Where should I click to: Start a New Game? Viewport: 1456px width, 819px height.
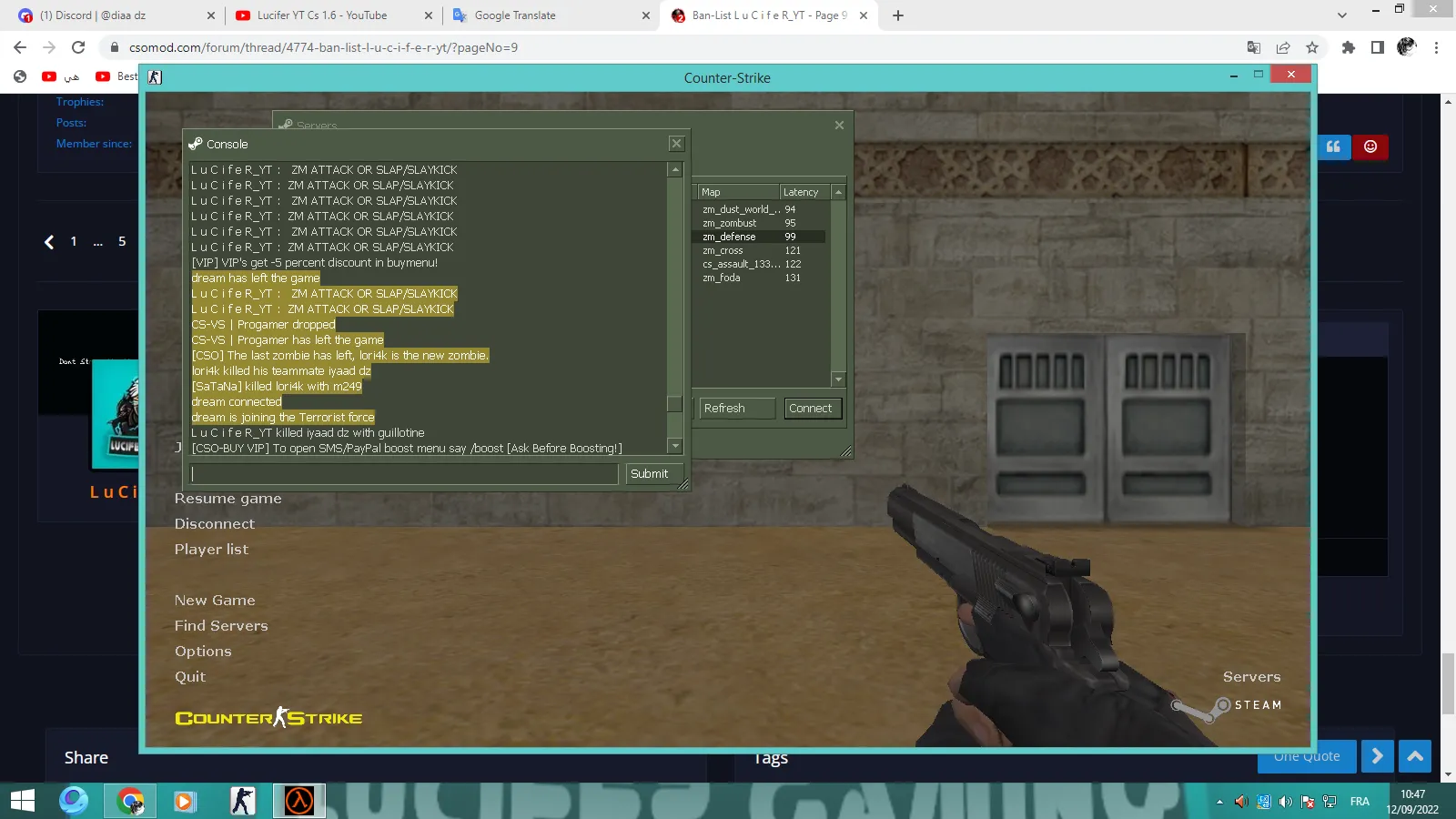pos(215,601)
